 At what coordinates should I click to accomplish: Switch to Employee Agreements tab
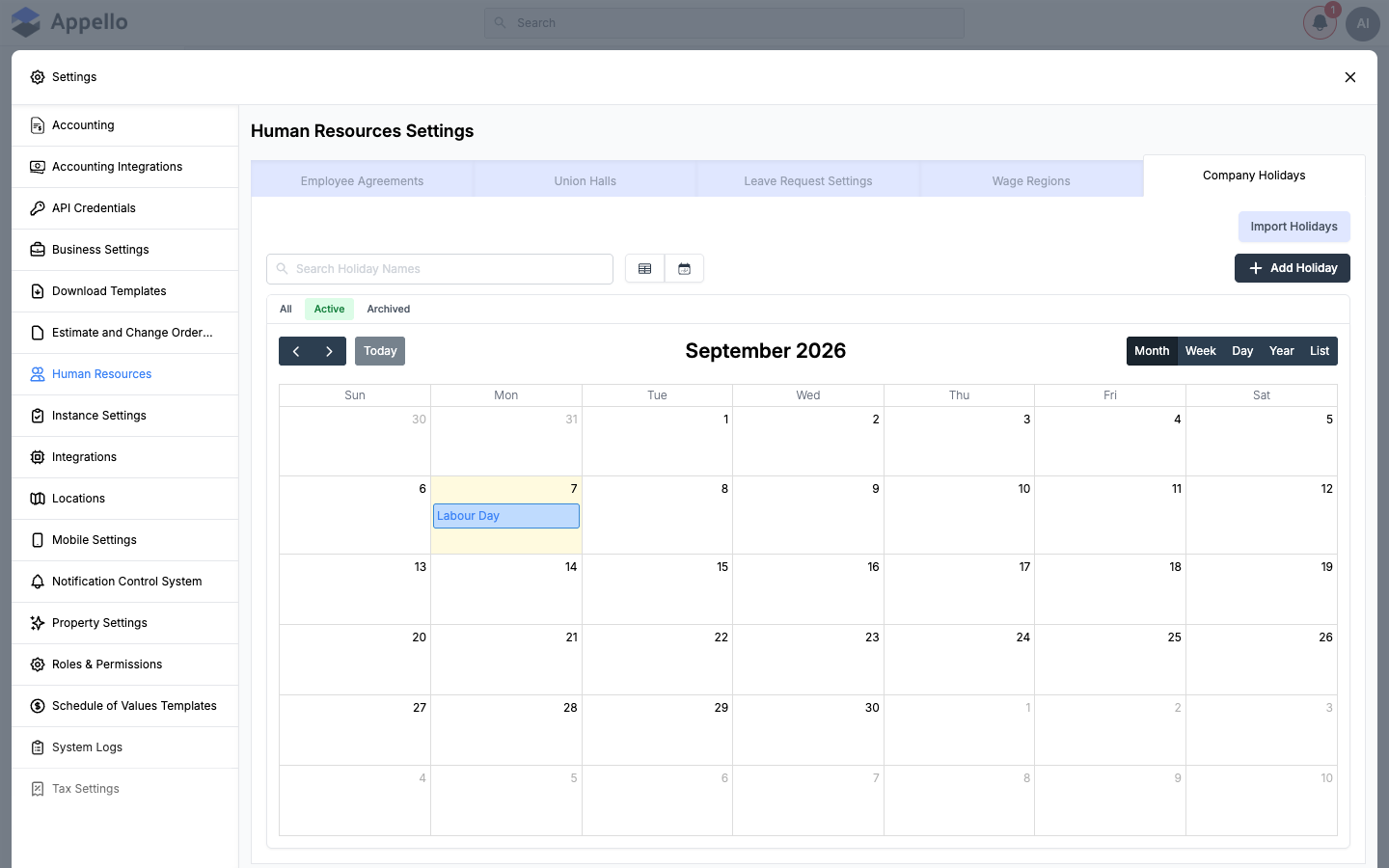click(362, 180)
